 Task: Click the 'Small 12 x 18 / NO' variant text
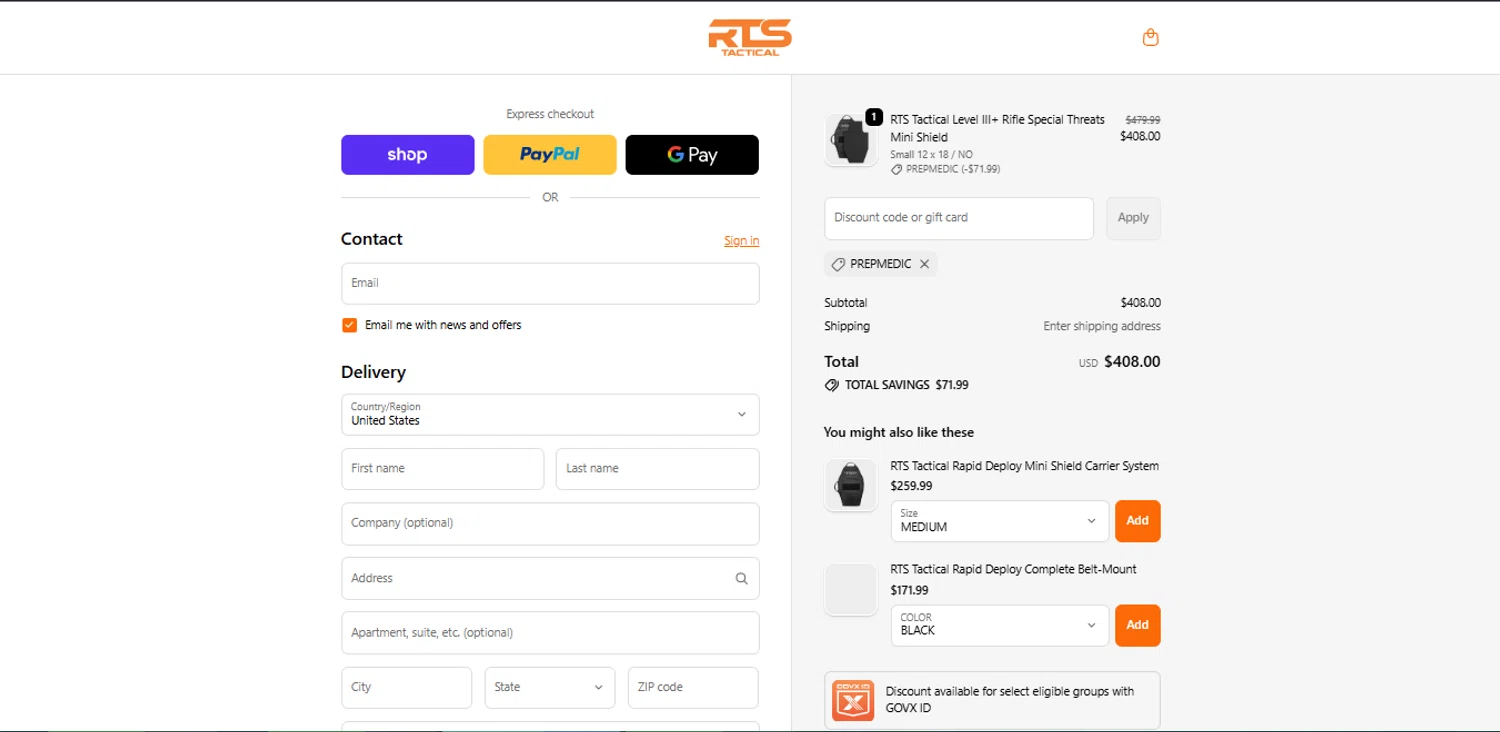[x=931, y=155]
